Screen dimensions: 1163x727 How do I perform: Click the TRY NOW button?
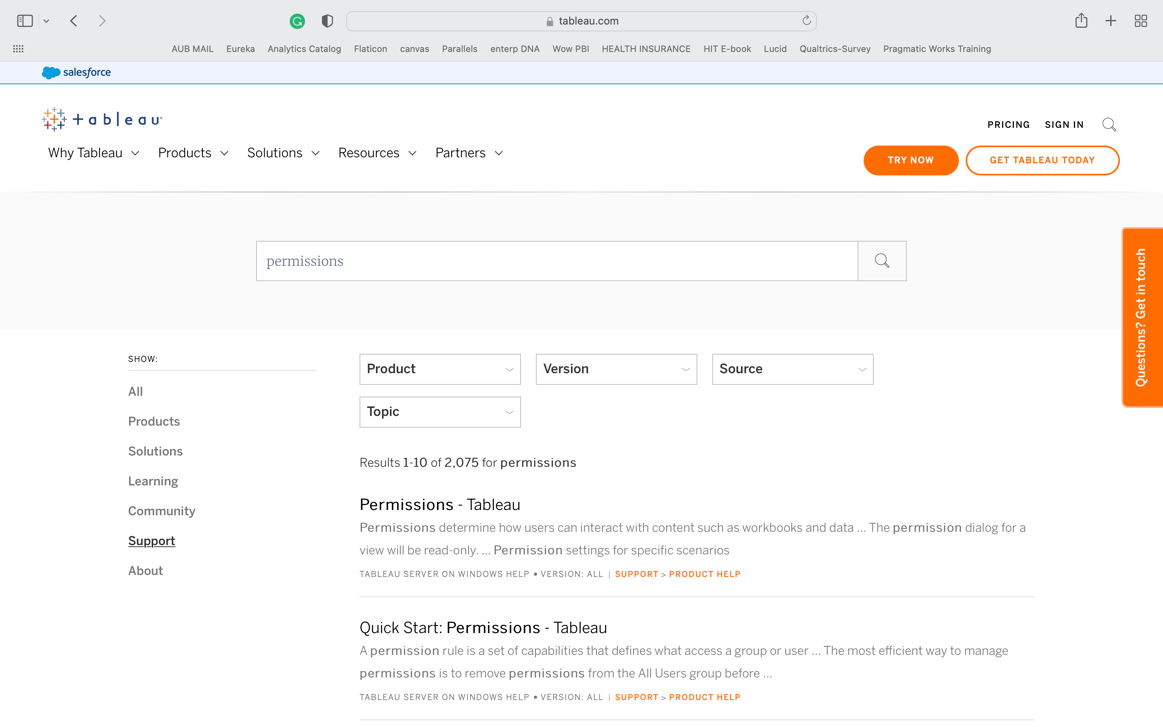(x=911, y=160)
